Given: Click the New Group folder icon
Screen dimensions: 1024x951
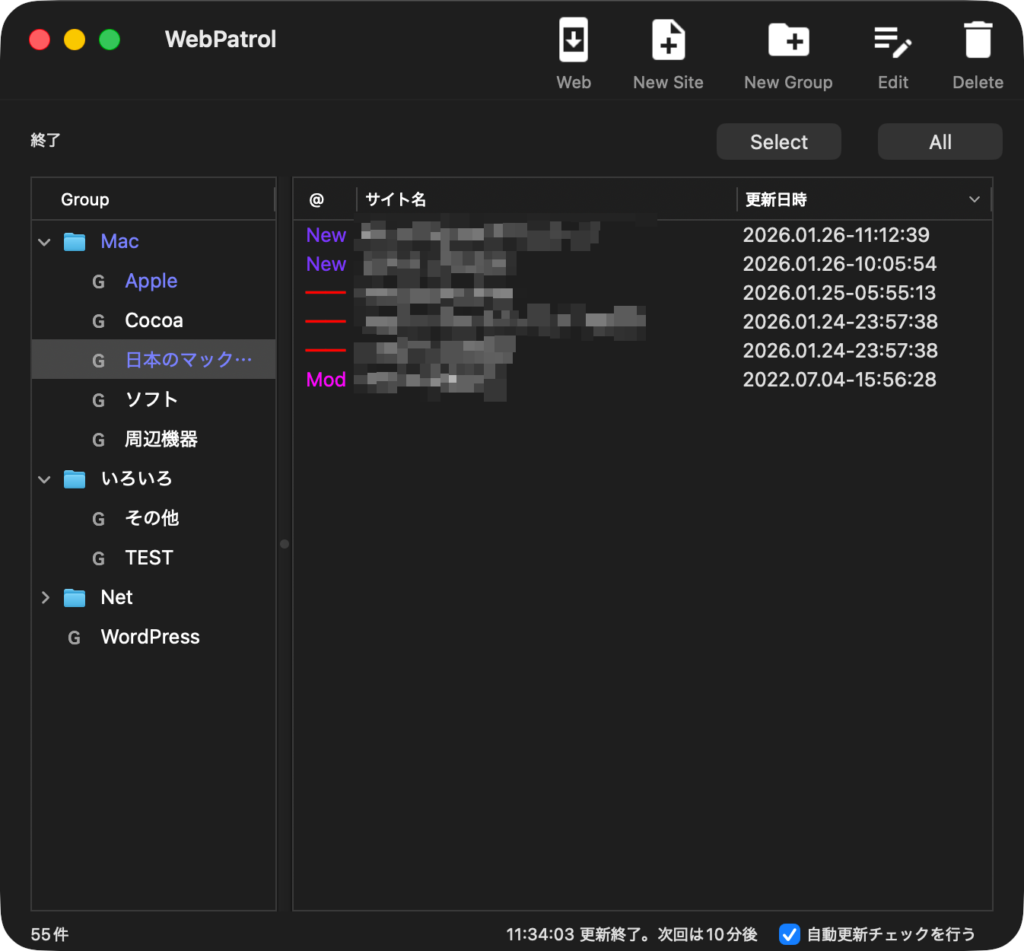Looking at the screenshot, I should (x=788, y=42).
